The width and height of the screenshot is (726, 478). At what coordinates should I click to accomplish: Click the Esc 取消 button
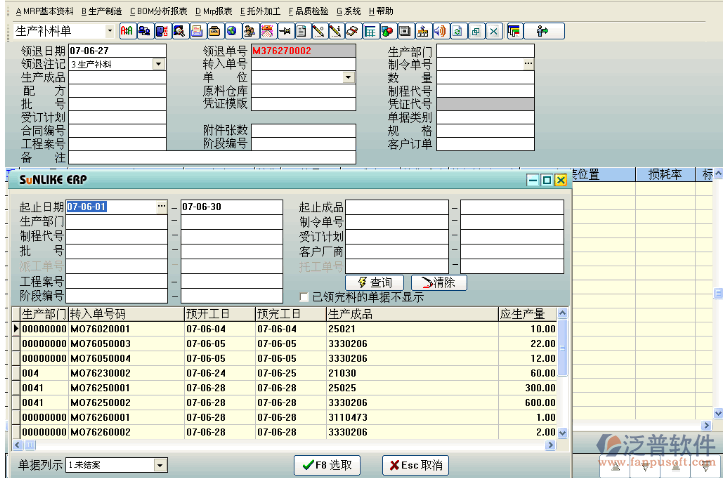[x=416, y=465]
